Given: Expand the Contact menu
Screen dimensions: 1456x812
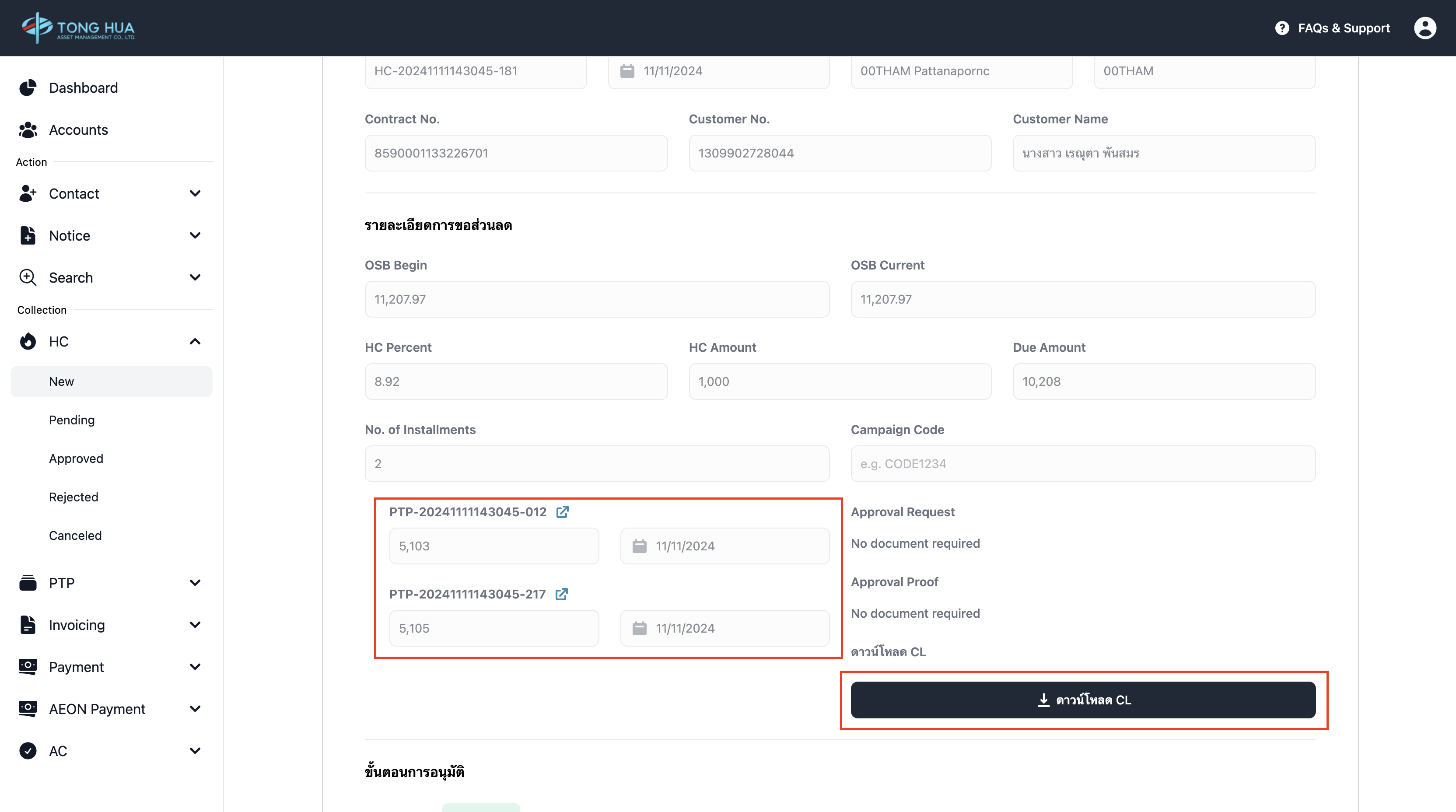Looking at the screenshot, I should pos(195,194).
